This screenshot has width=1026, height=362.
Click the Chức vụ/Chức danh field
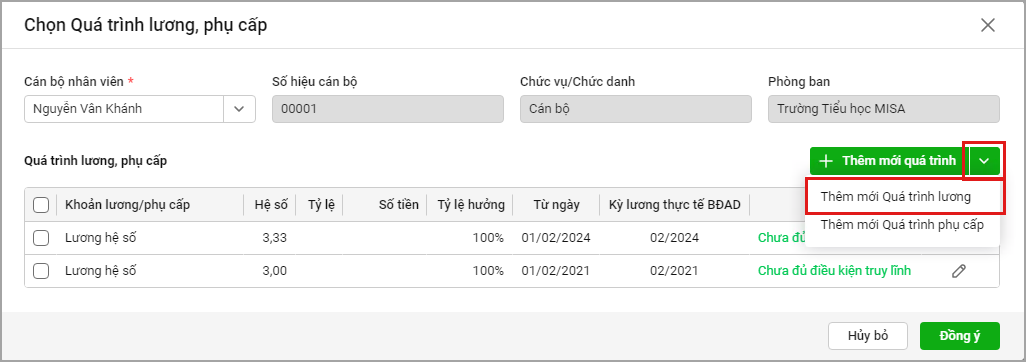click(x=636, y=109)
